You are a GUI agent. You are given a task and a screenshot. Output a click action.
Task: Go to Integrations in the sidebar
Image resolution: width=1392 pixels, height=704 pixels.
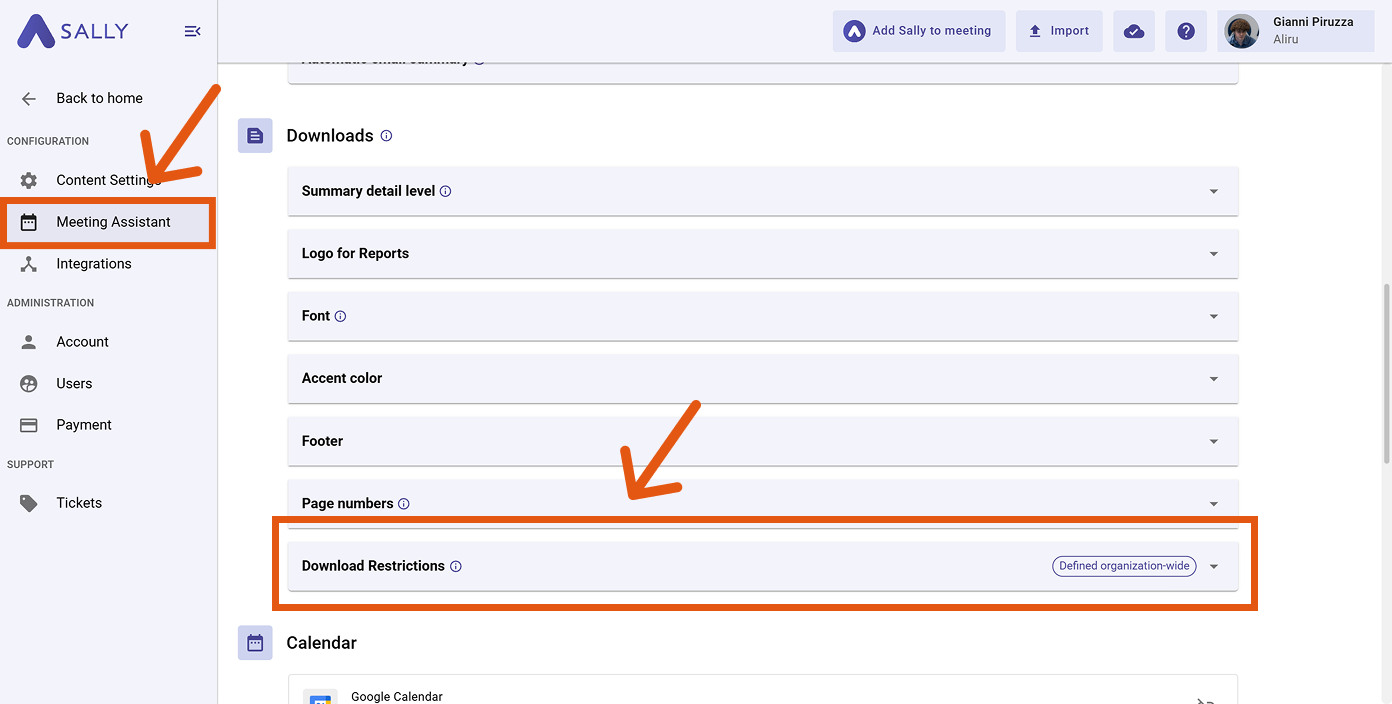tap(94, 264)
